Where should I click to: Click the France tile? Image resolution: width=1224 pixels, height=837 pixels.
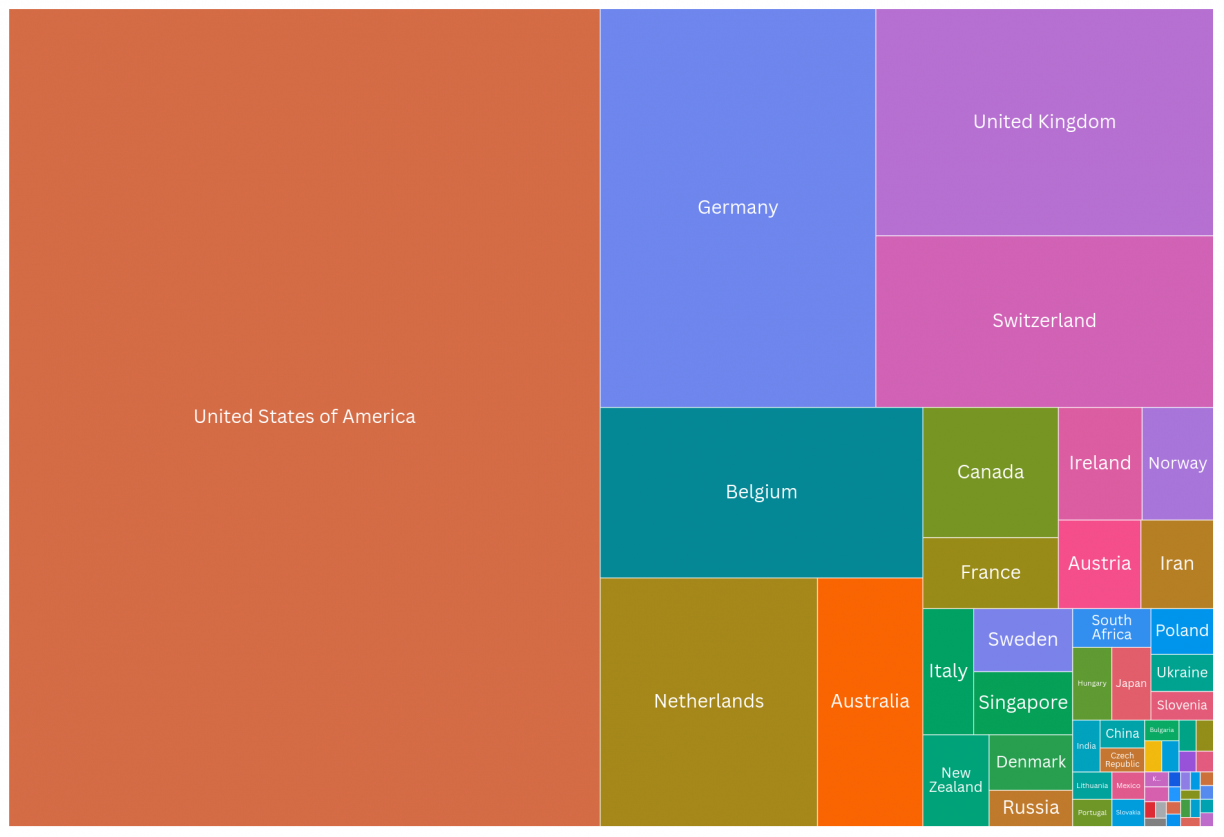[990, 572]
